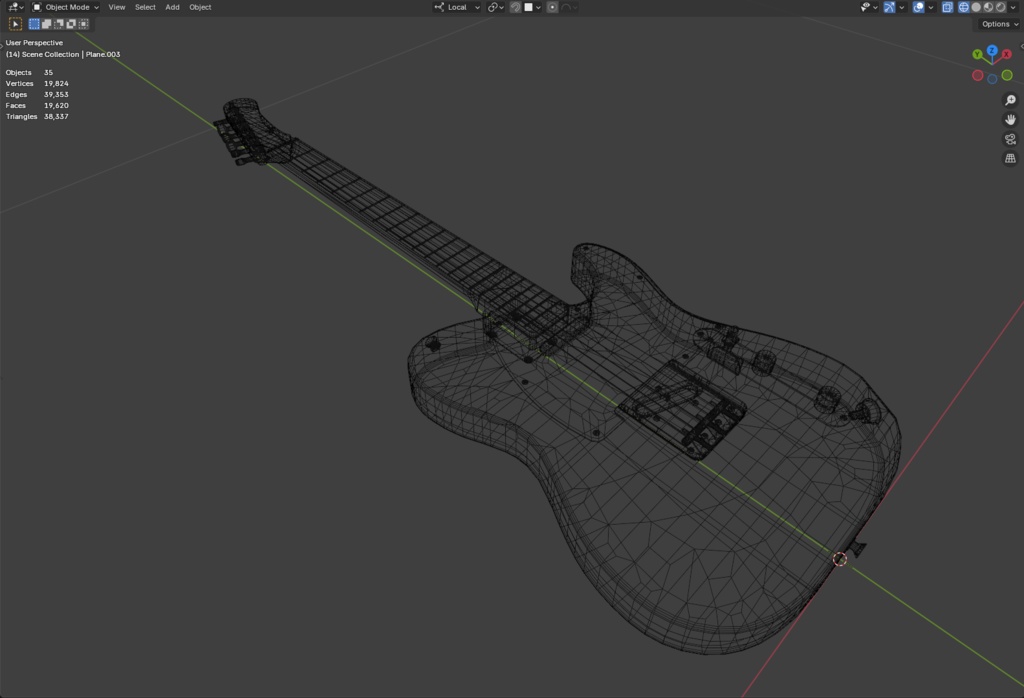Click the Z axis on navigation gizmo

click(992, 50)
